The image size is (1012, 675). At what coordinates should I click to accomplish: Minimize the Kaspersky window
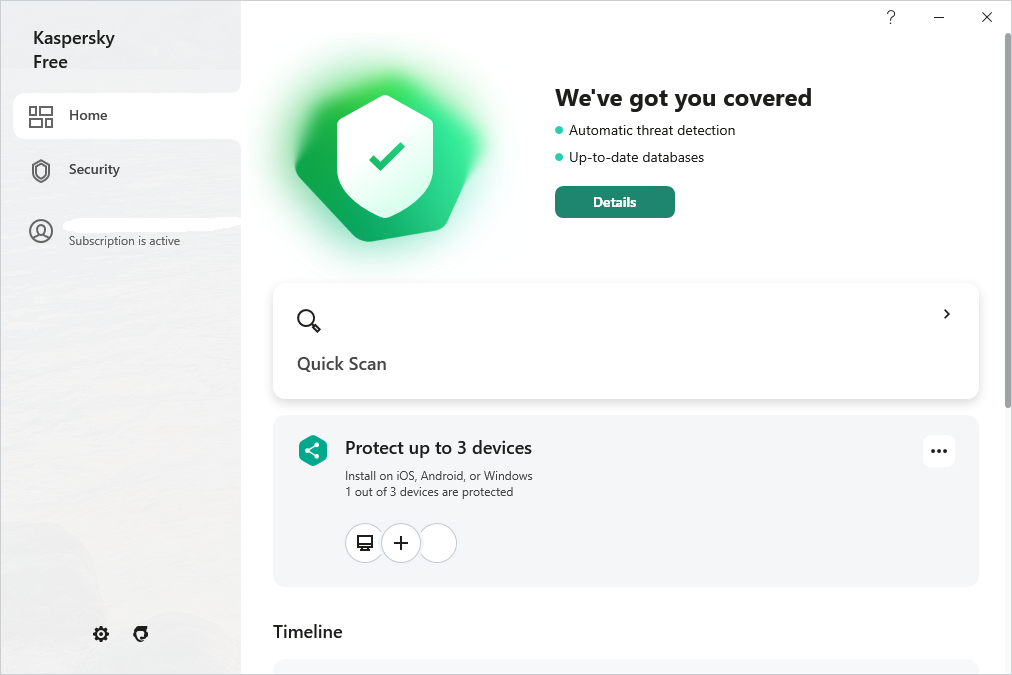tap(939, 17)
